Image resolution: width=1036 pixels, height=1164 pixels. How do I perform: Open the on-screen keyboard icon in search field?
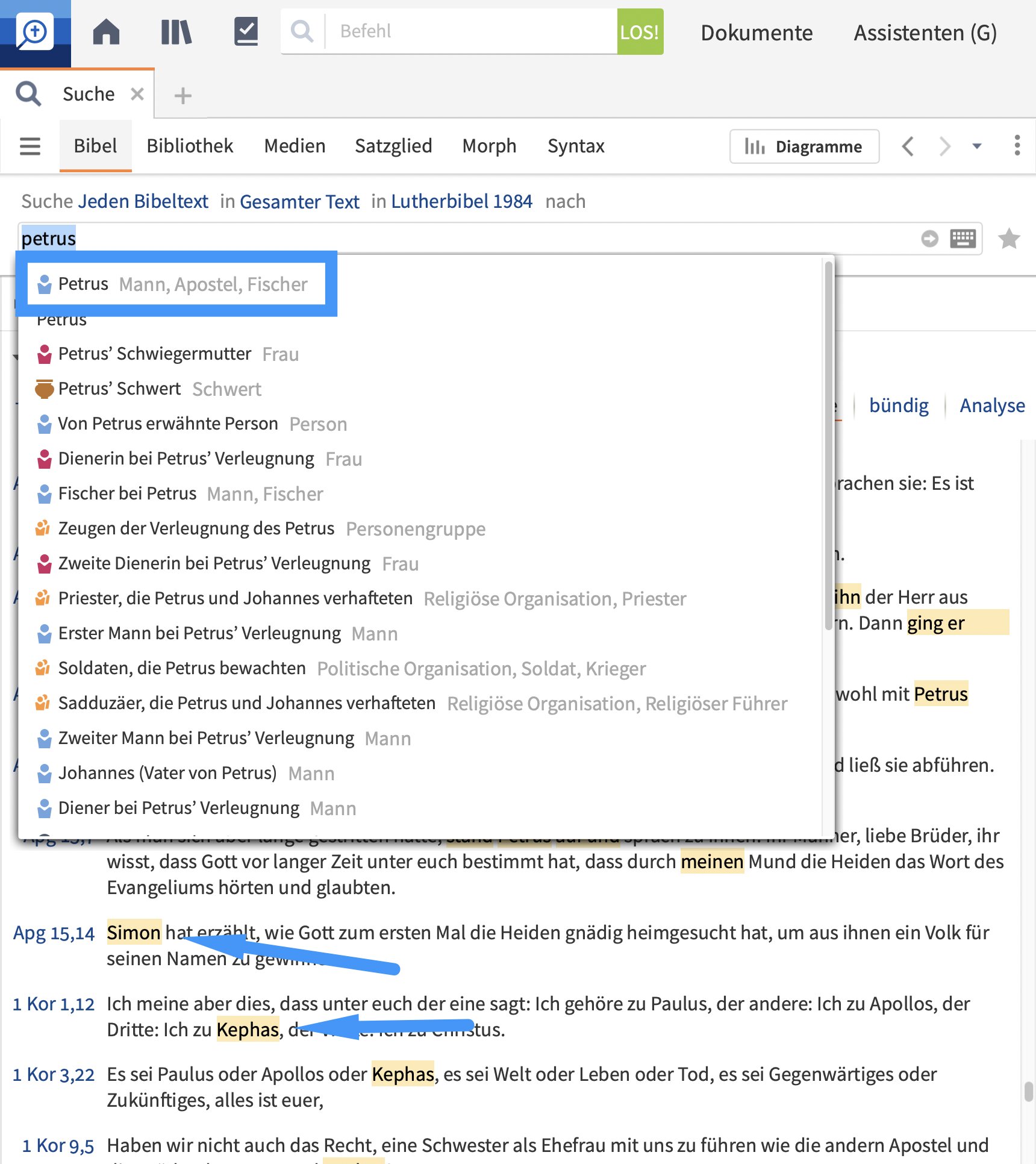(963, 239)
